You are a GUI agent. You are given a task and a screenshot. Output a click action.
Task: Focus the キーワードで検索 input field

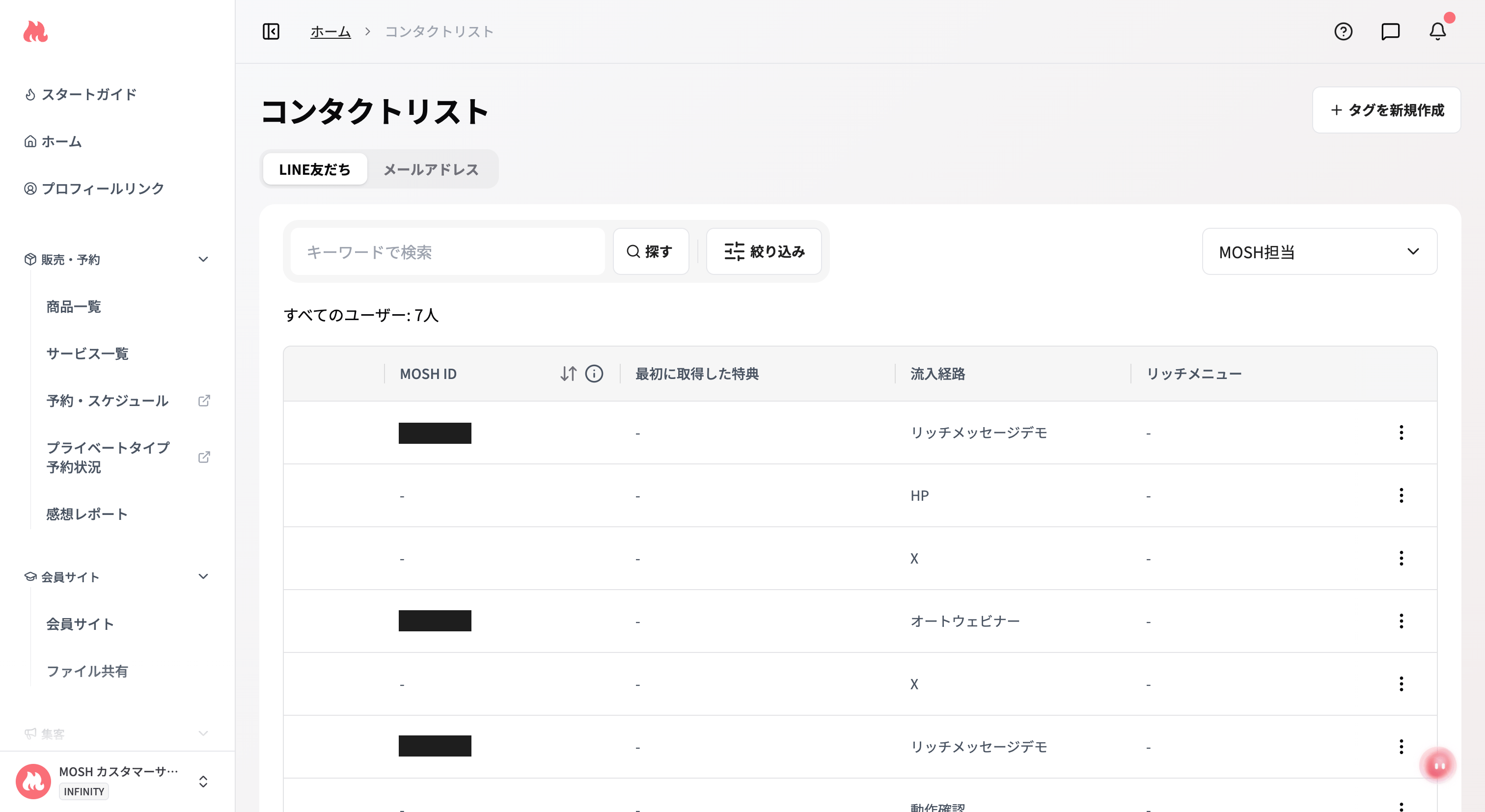click(447, 252)
